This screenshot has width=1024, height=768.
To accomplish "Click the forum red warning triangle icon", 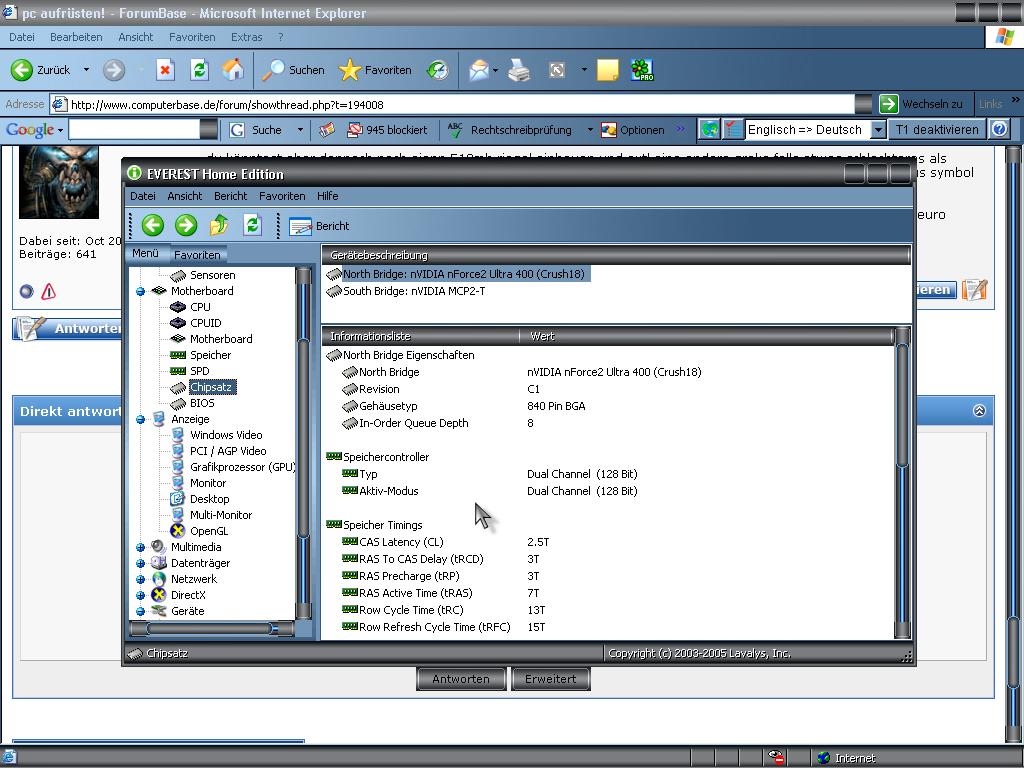I will 48,291.
